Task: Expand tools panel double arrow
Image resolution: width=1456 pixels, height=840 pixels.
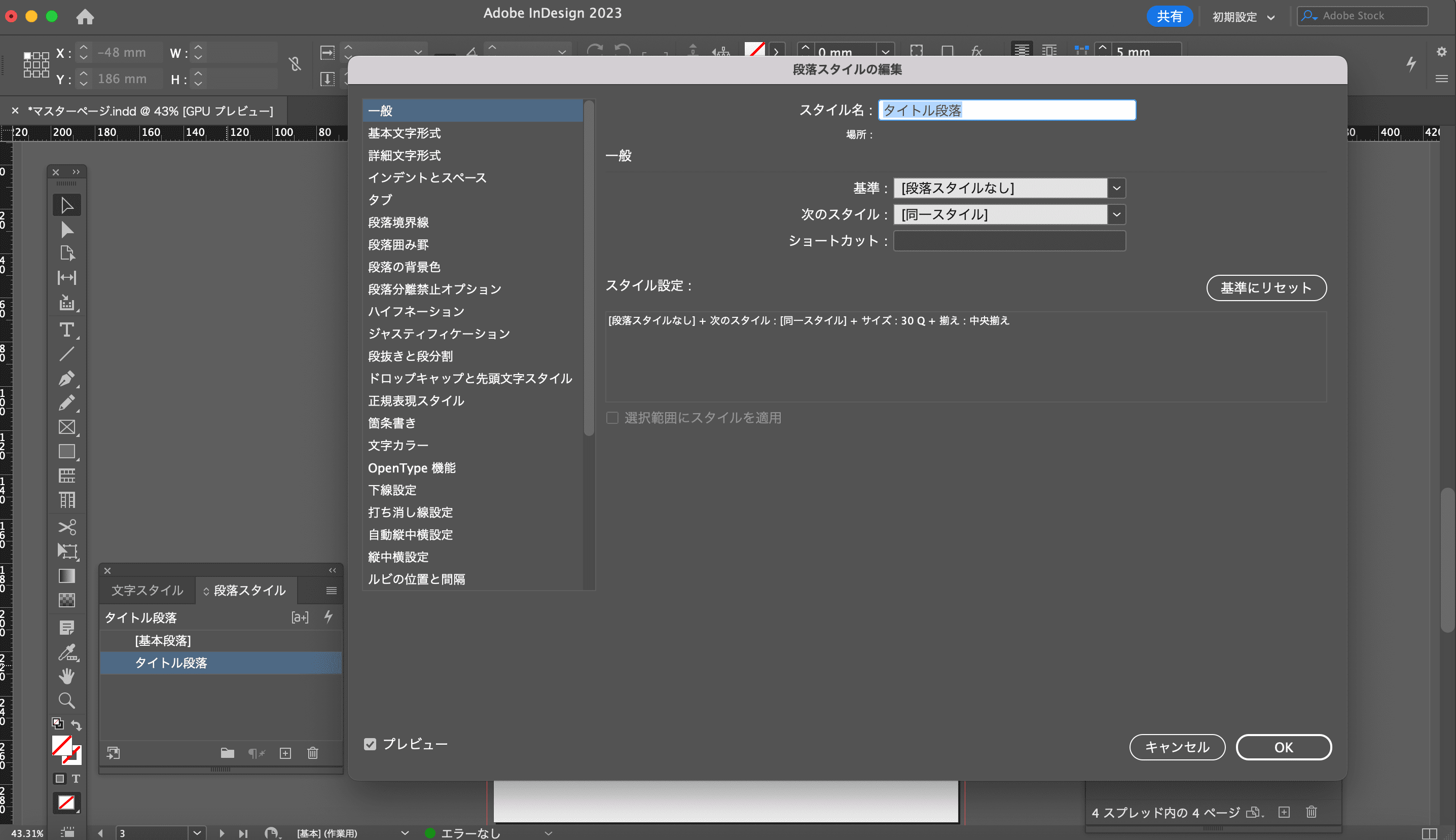Action: tap(76, 171)
